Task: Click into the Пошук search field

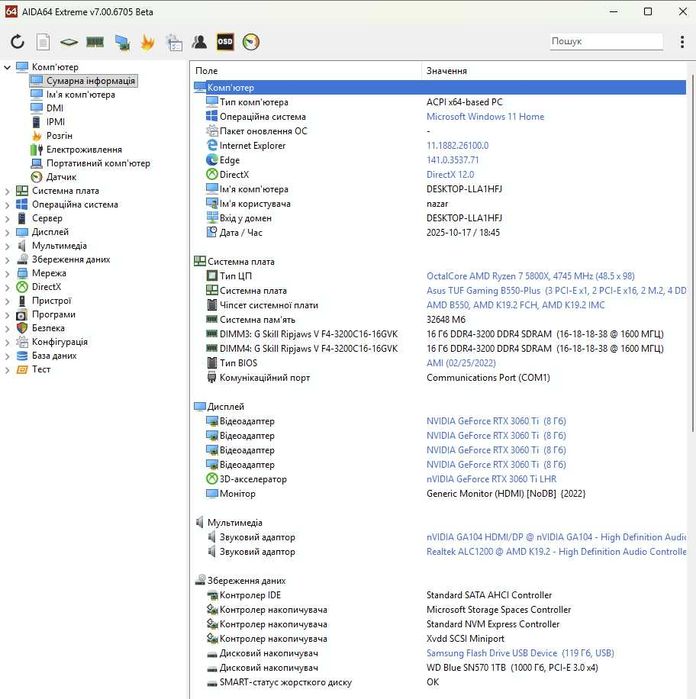Action: pyautogui.click(x=606, y=41)
